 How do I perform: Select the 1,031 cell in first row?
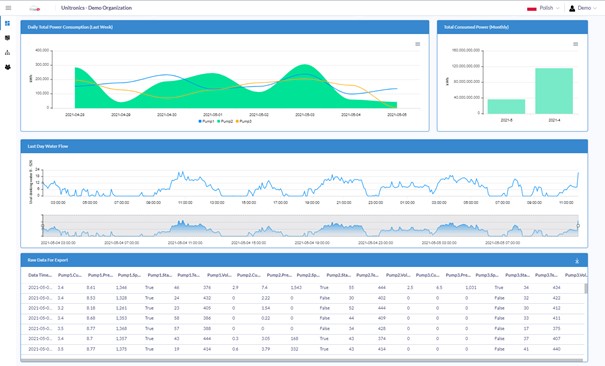click(471, 288)
